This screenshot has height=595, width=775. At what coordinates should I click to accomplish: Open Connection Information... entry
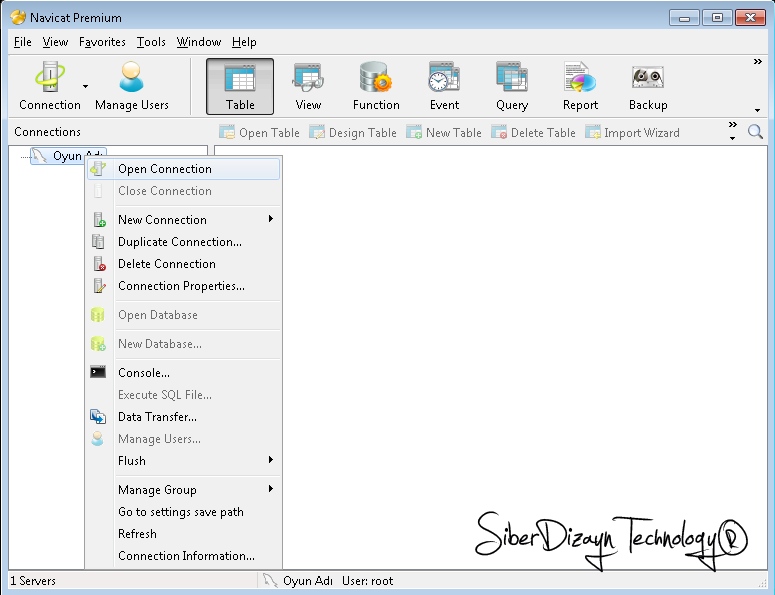pos(183,556)
